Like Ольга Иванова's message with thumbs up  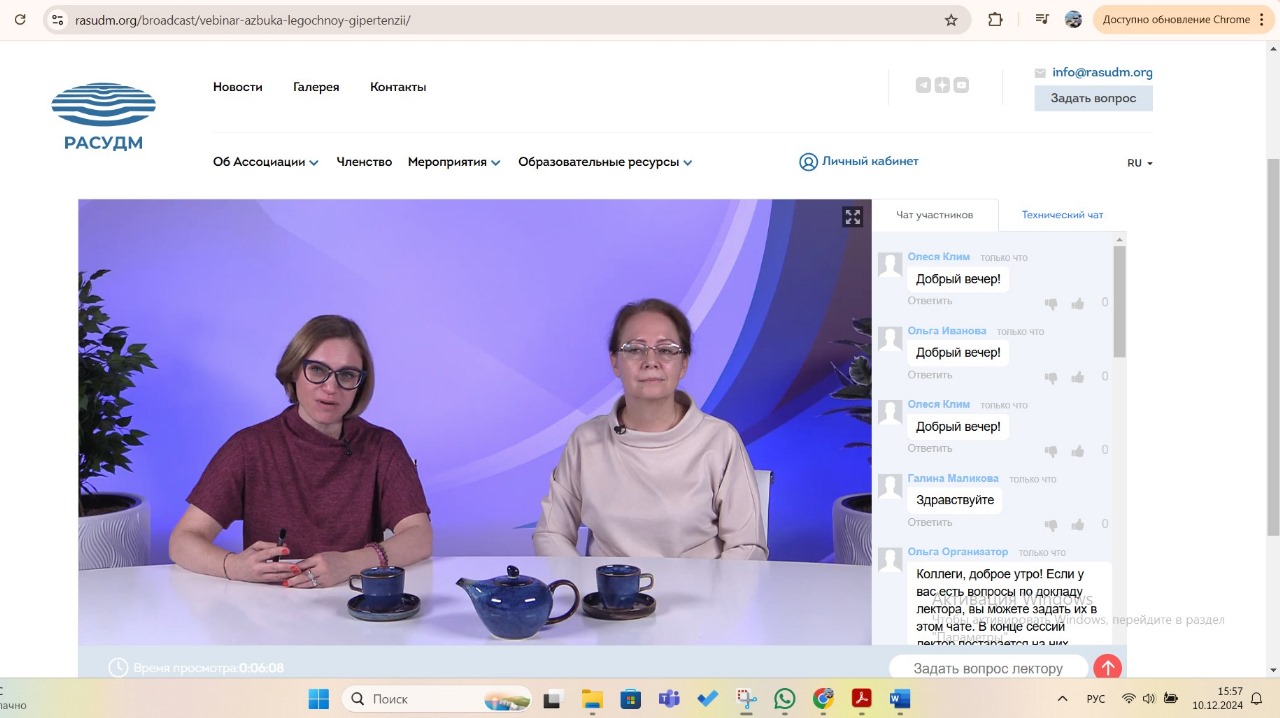click(x=1077, y=377)
